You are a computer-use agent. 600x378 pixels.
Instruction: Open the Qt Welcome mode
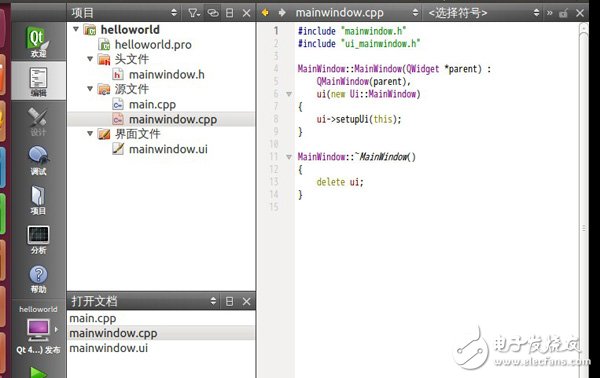click(38, 41)
